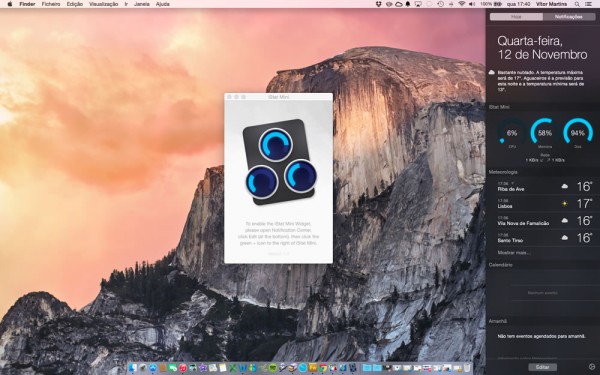Open the Ficheiro menu

pyautogui.click(x=51, y=4)
